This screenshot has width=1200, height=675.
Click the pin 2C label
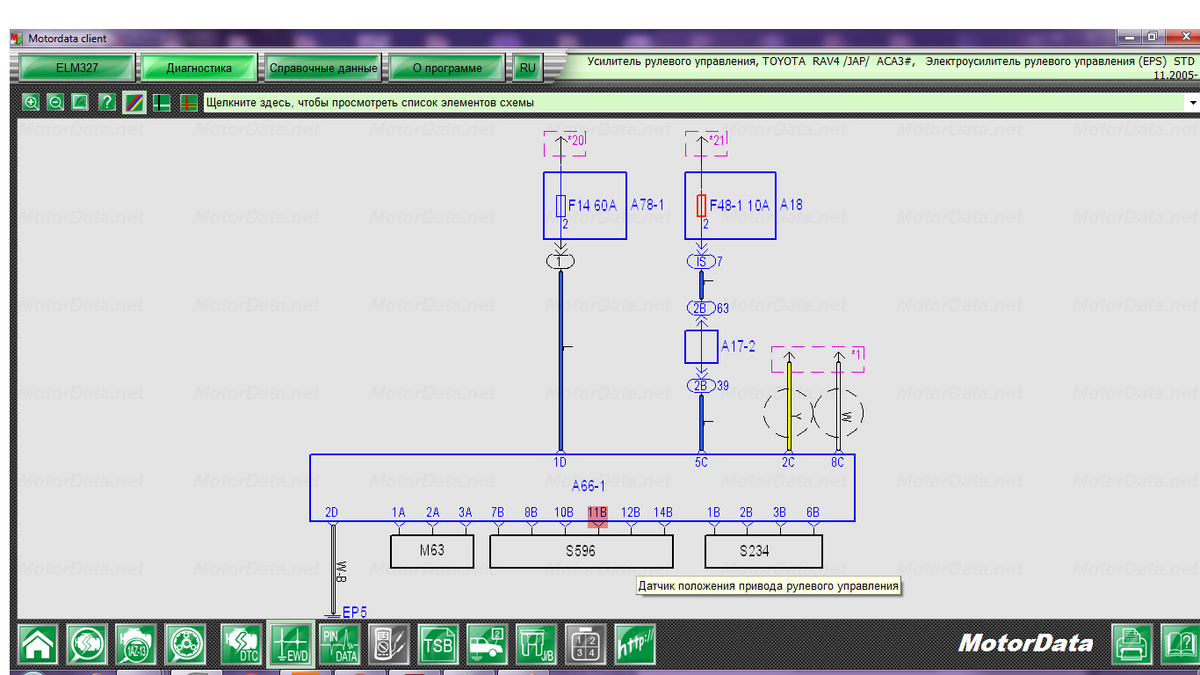pyautogui.click(x=788, y=462)
